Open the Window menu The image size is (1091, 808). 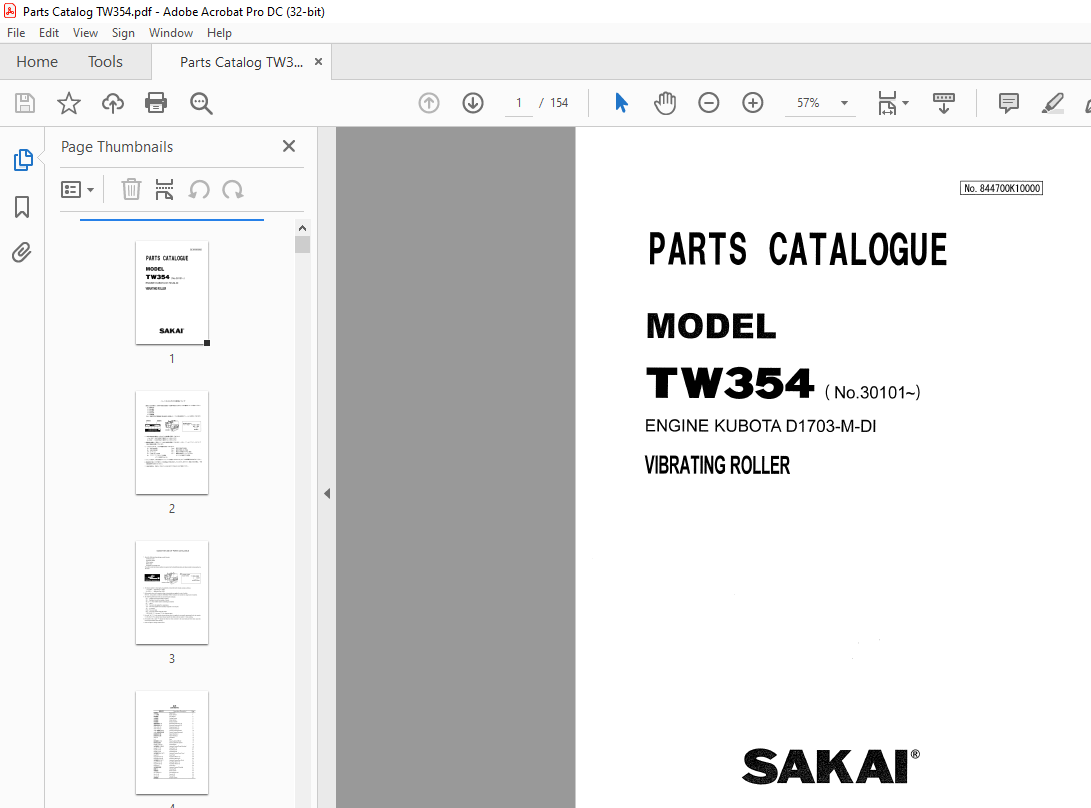tap(170, 33)
